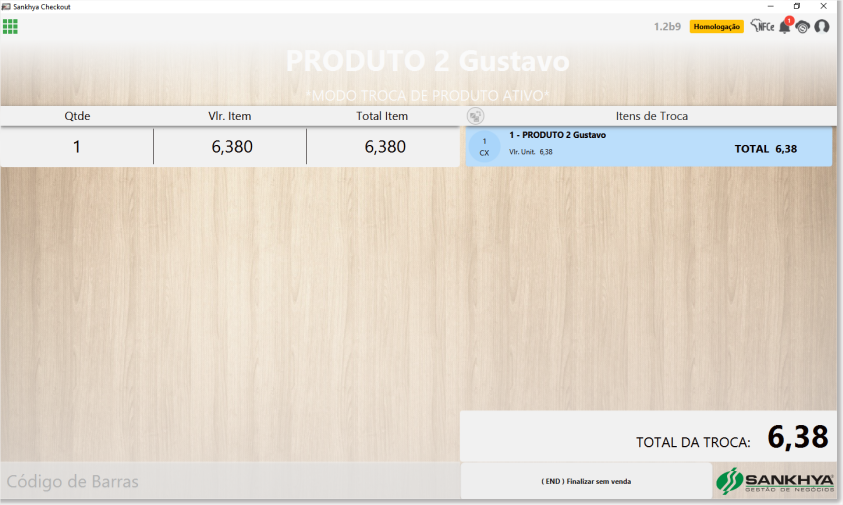
Task: Click the Vlr. Unit. 6,38 text
Action: [x=531, y=152]
